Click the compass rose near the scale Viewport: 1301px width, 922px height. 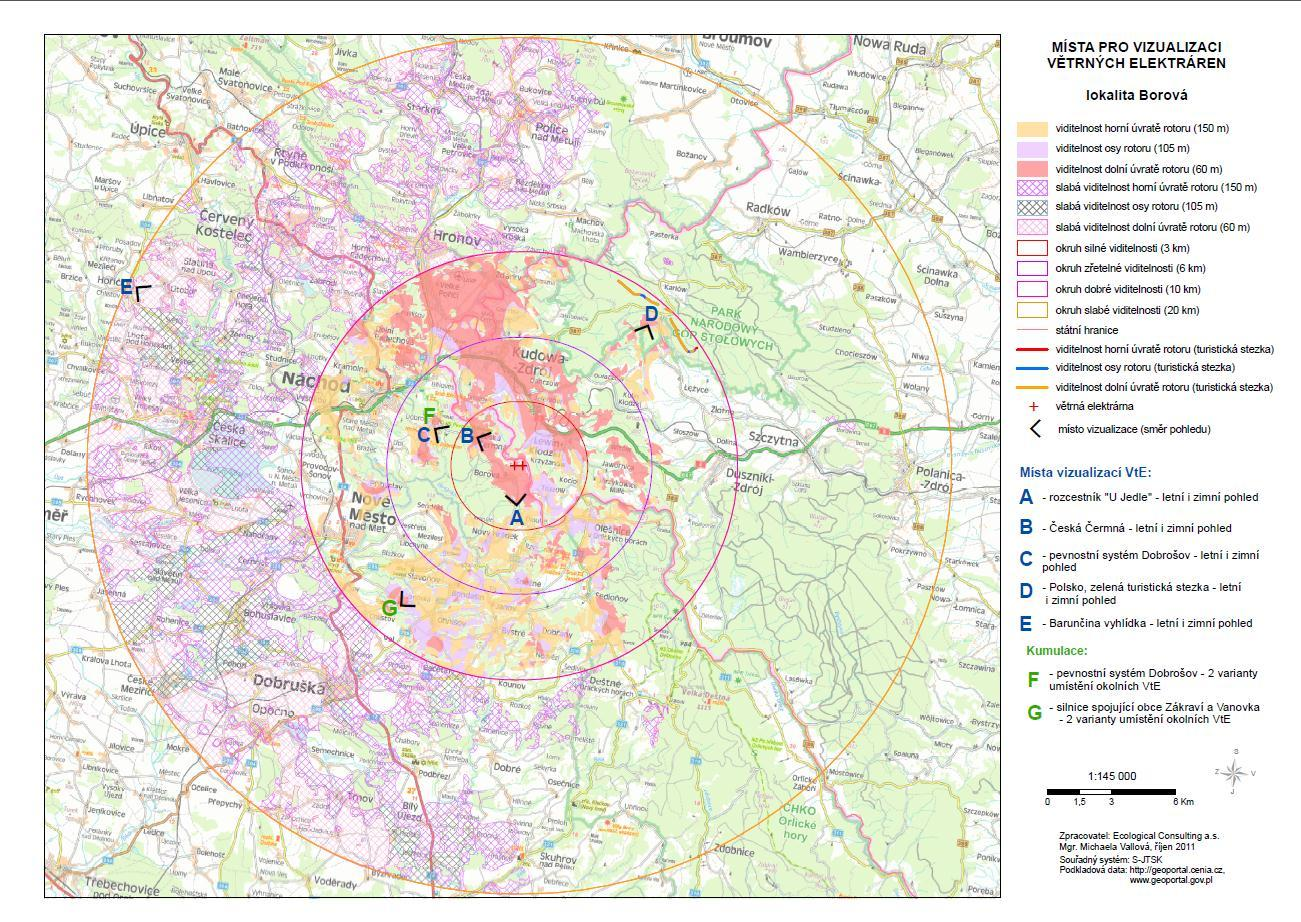pyautogui.click(x=1235, y=771)
